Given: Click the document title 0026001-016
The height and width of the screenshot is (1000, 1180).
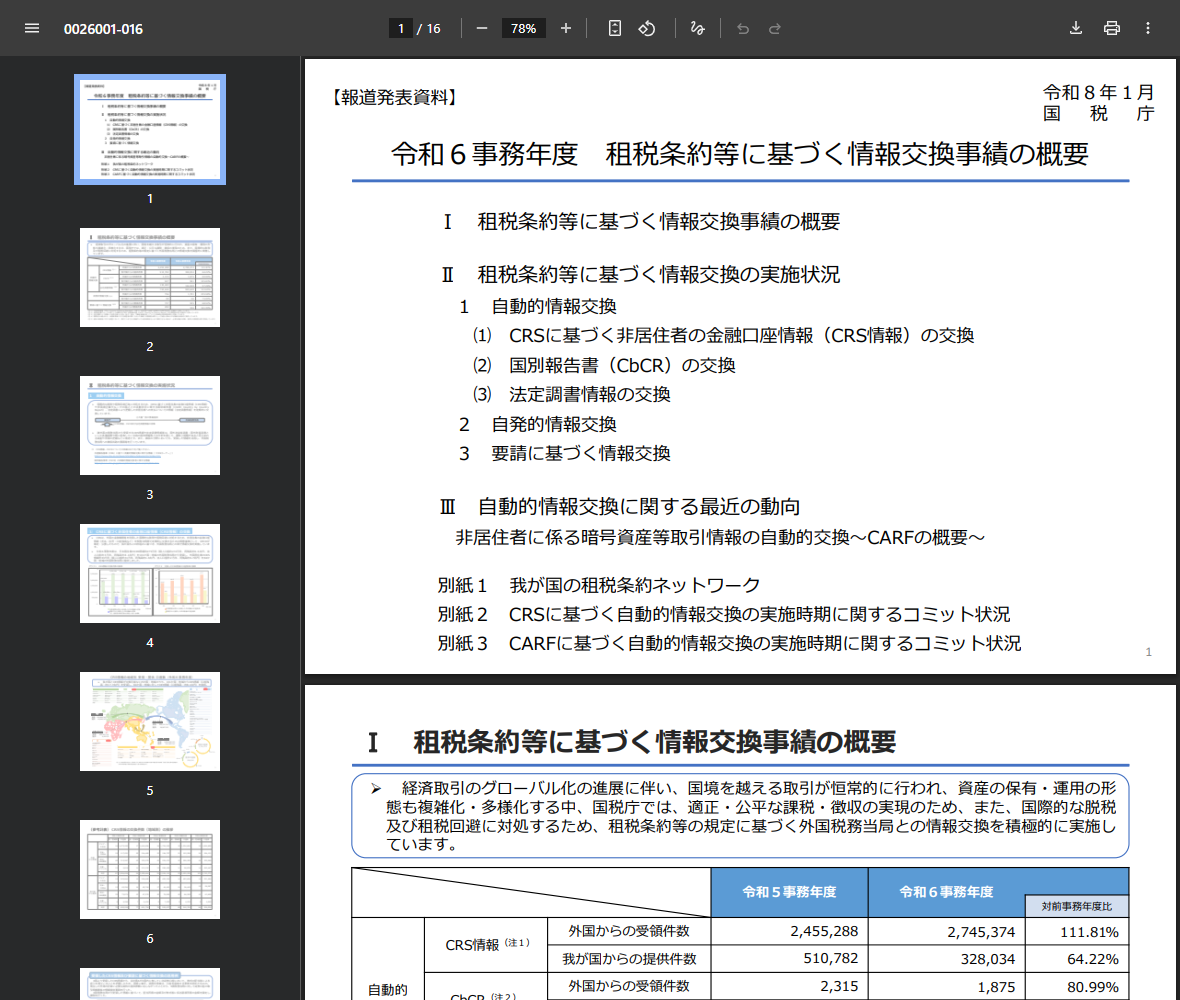Looking at the screenshot, I should [x=103, y=29].
